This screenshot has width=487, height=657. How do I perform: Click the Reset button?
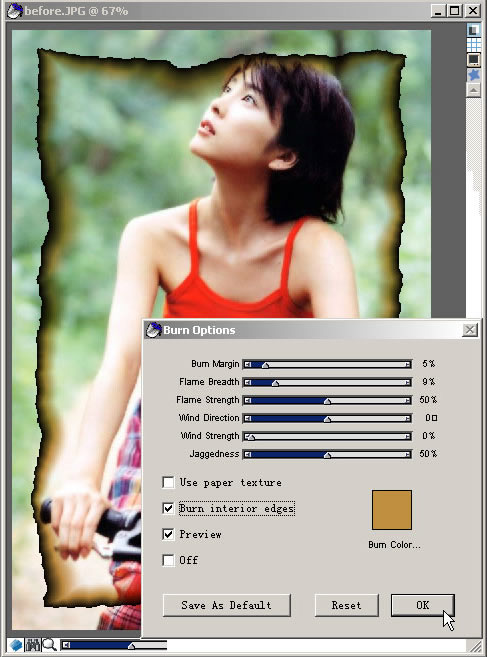[347, 605]
